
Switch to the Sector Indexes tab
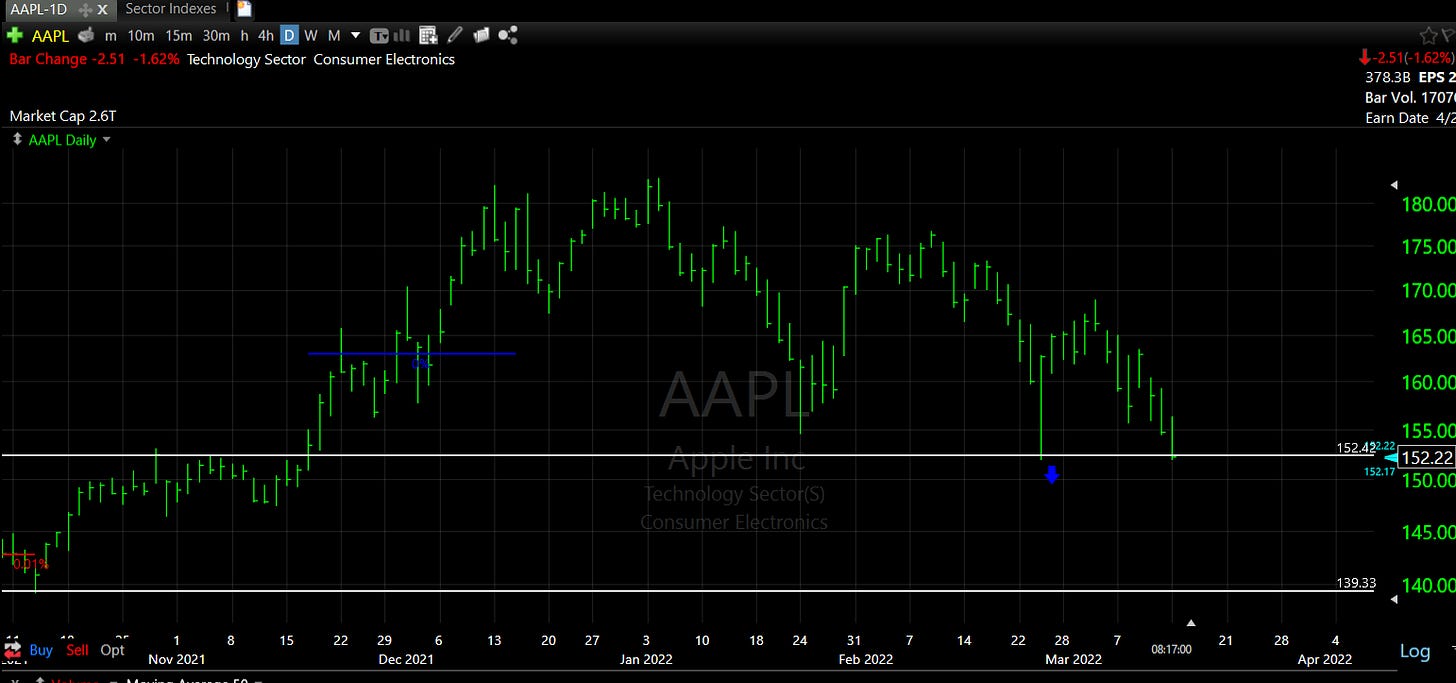(x=170, y=9)
